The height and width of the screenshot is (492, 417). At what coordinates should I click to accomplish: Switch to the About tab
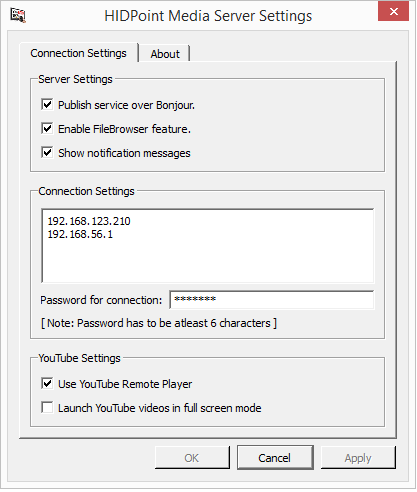point(165,54)
